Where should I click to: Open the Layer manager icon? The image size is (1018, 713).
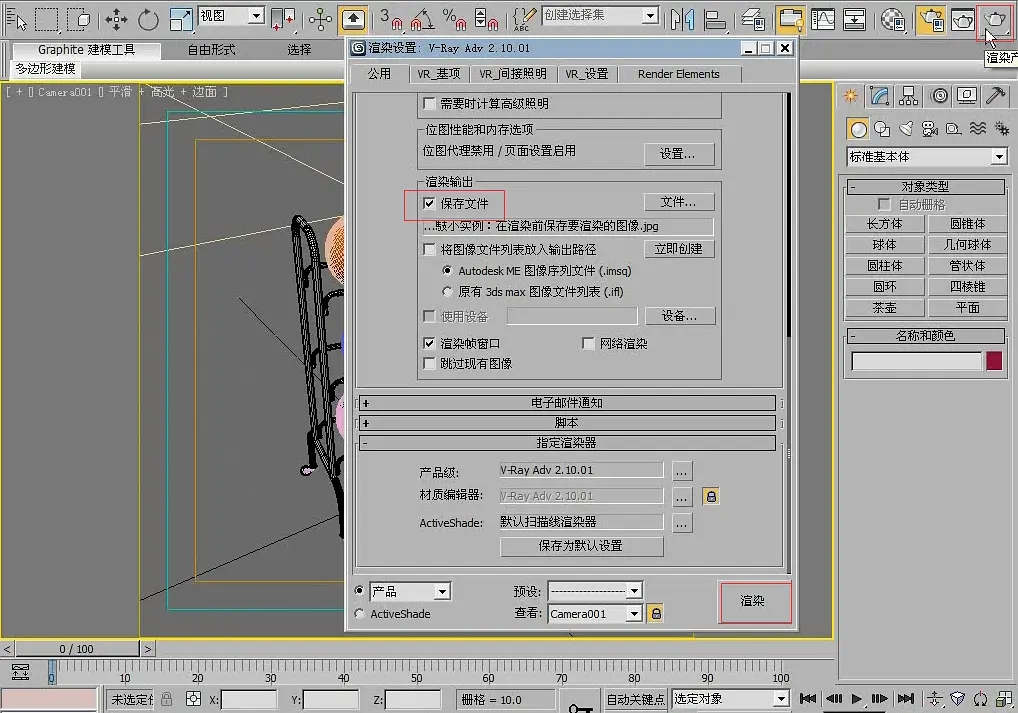coord(753,19)
